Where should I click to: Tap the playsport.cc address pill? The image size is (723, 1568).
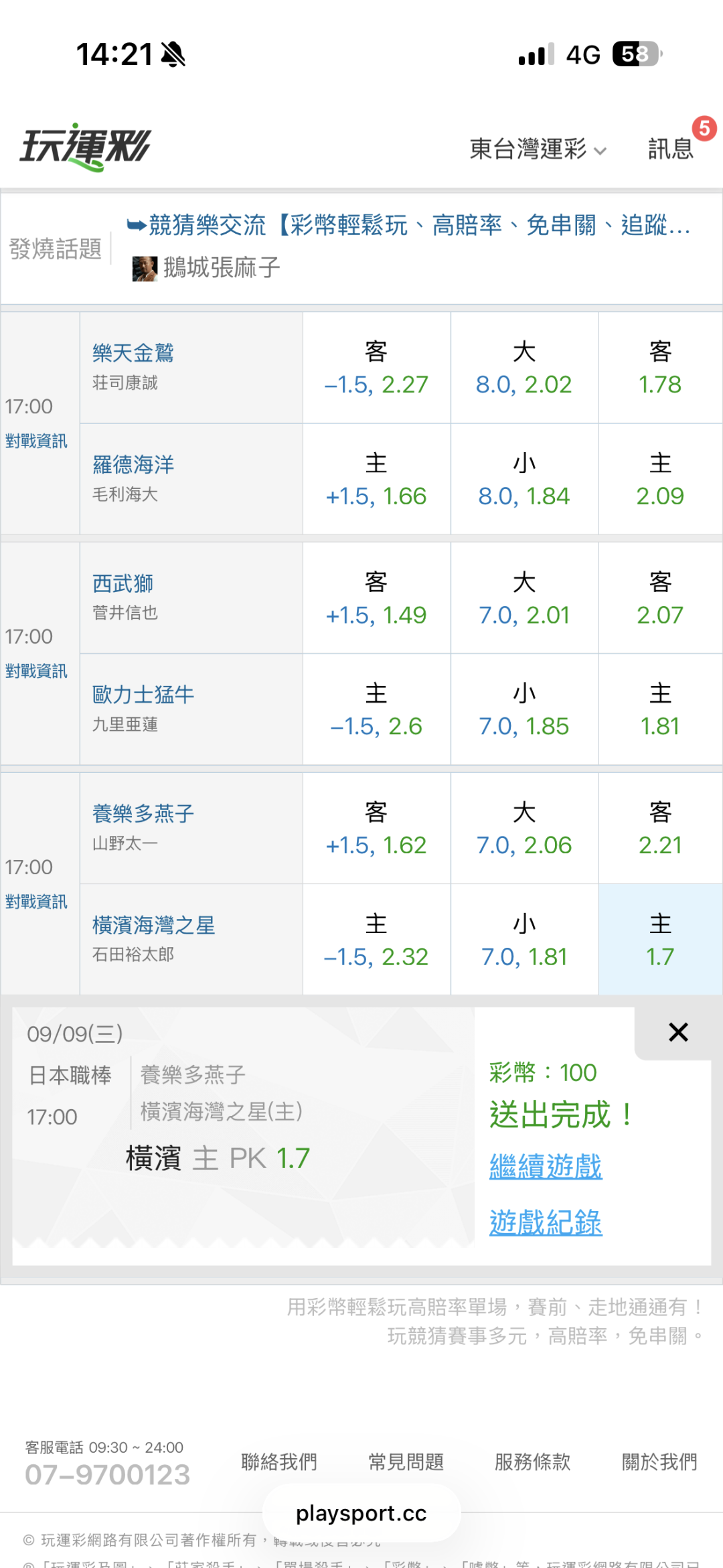coord(361,1513)
